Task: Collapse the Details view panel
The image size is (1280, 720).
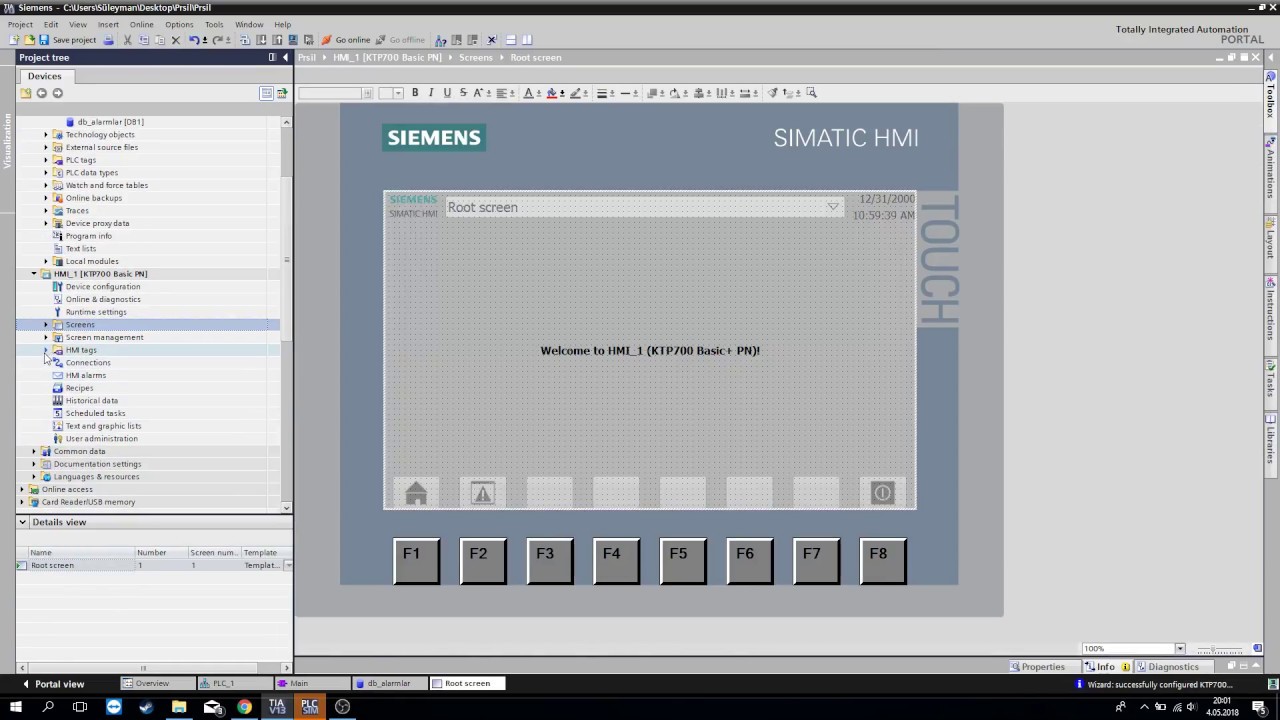Action: 22,522
